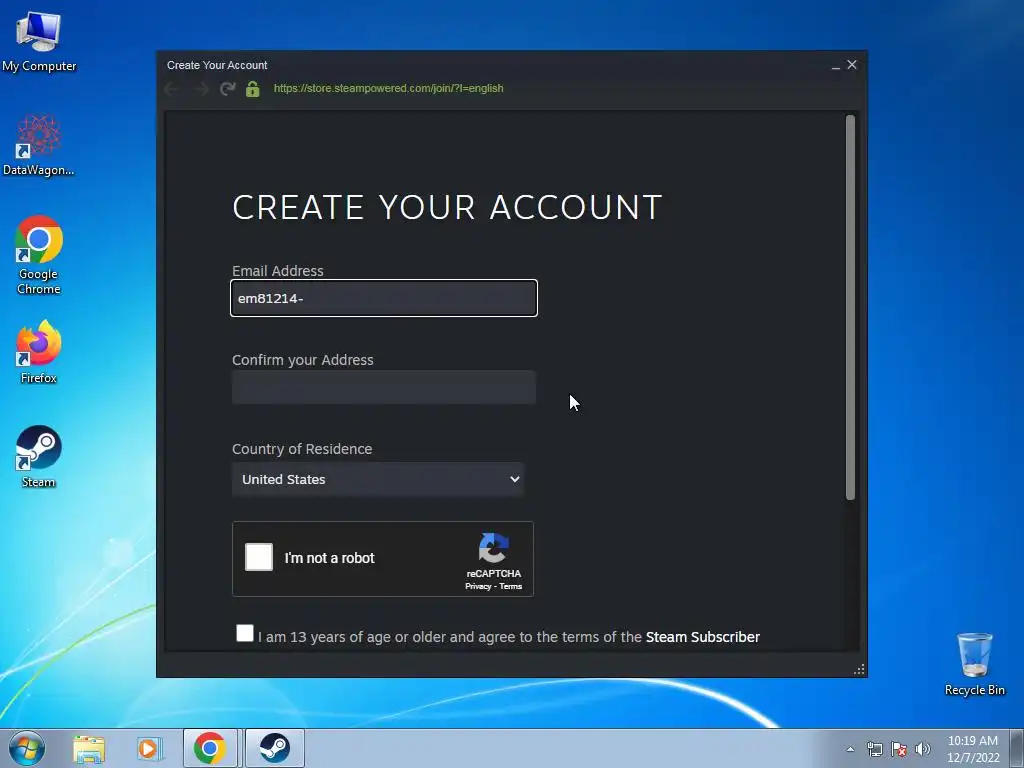
Task: Open the Windows Start menu
Action: (x=26, y=748)
